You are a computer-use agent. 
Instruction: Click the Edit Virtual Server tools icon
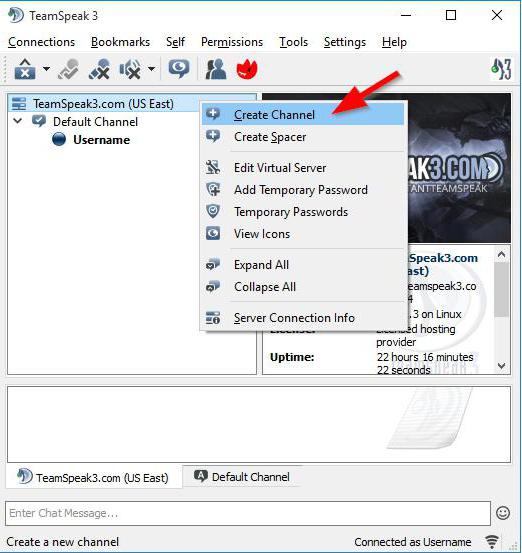click(213, 167)
